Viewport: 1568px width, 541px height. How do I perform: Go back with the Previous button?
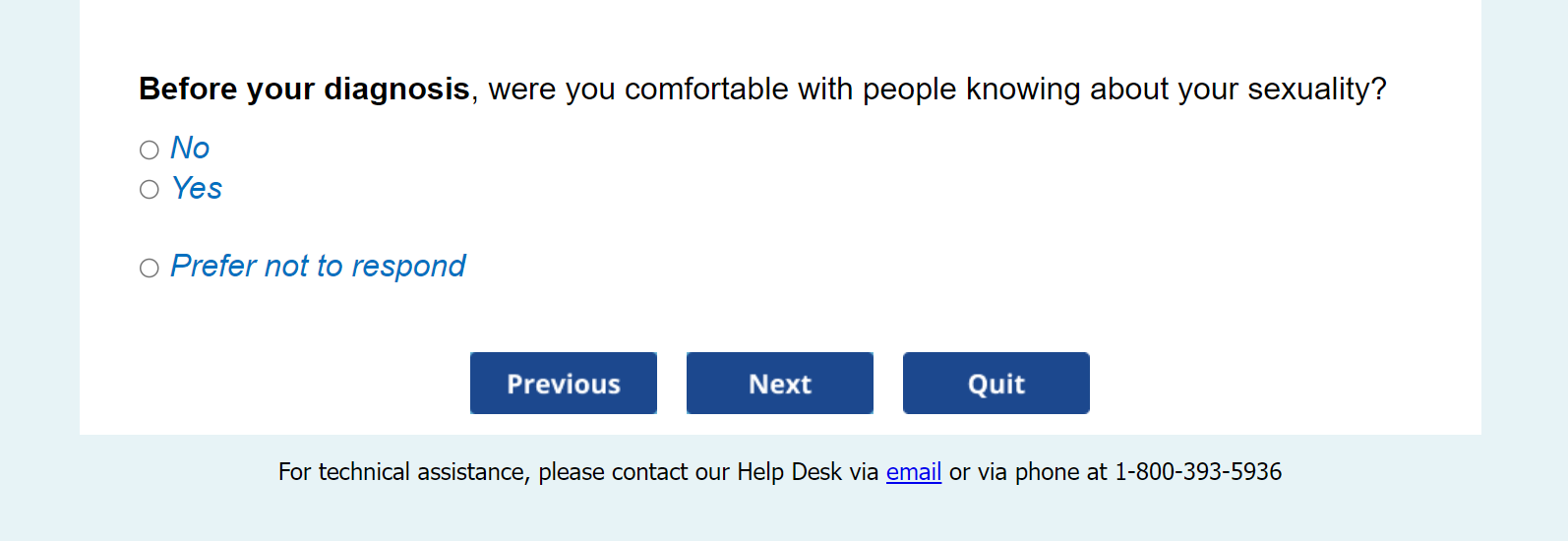point(563,383)
